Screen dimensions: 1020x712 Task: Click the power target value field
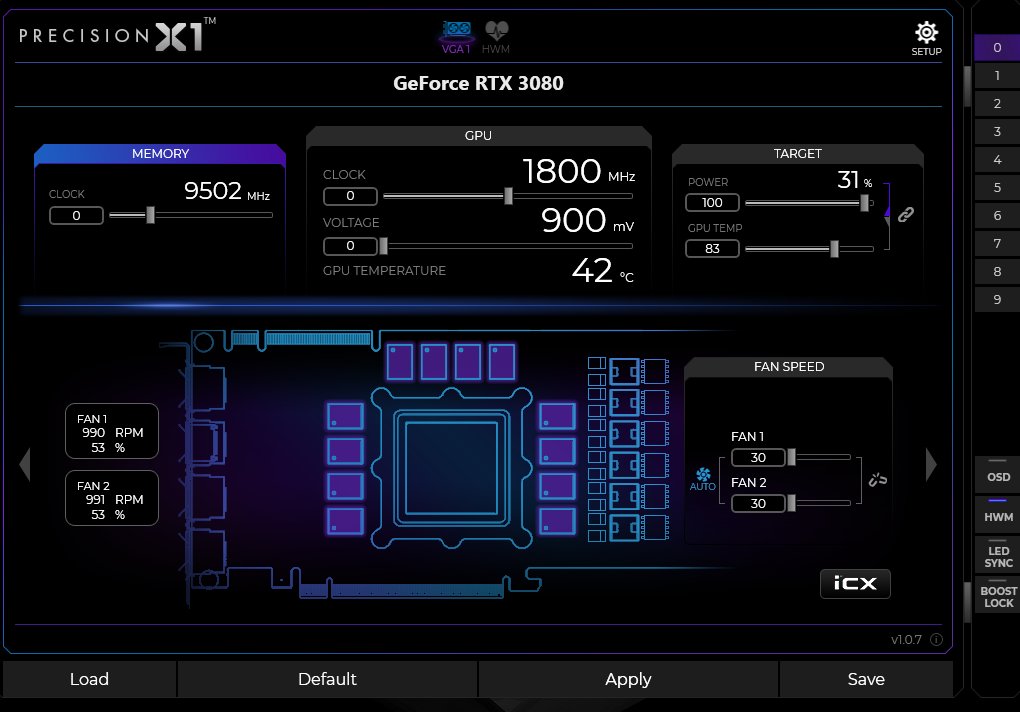coord(712,203)
